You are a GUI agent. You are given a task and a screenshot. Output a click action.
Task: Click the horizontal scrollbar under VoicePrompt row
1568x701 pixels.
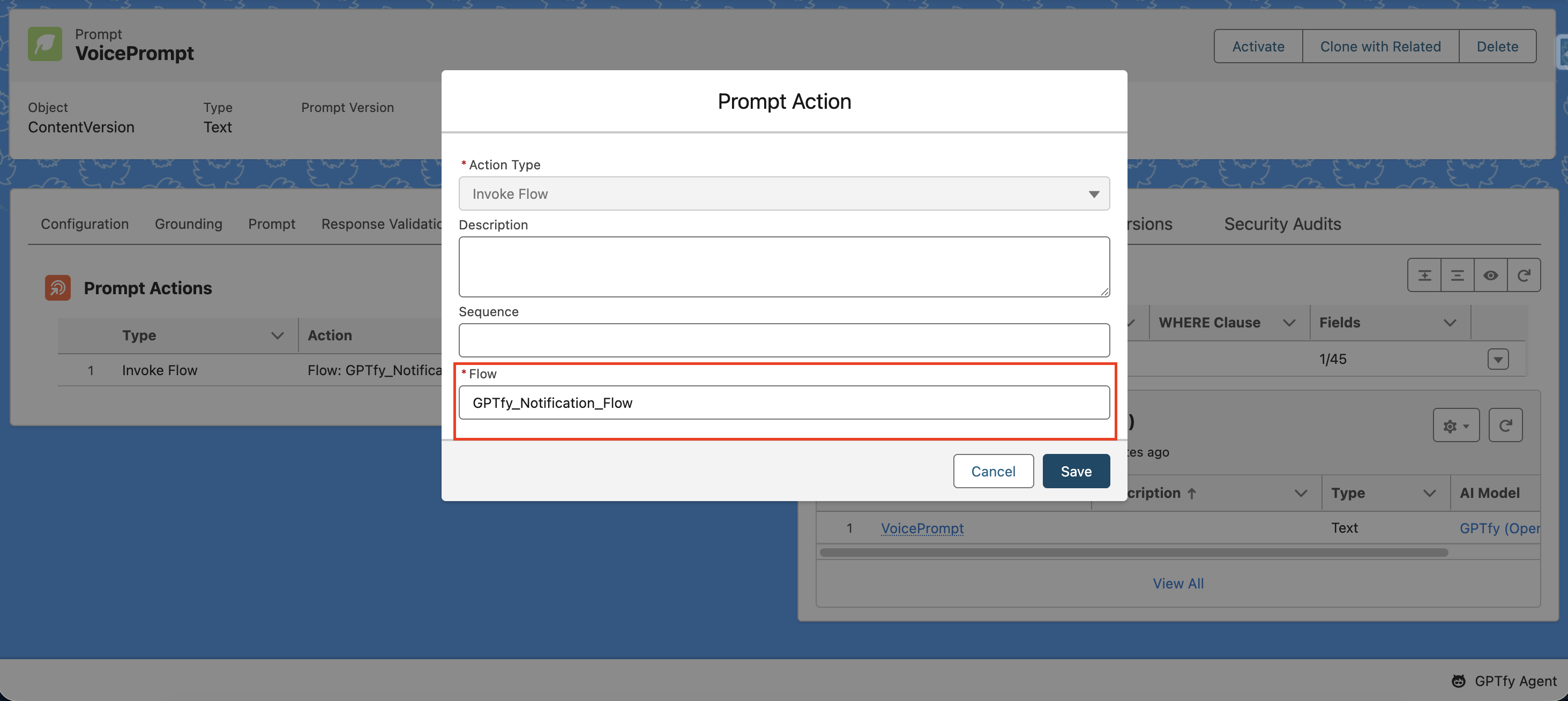tap(1132, 553)
